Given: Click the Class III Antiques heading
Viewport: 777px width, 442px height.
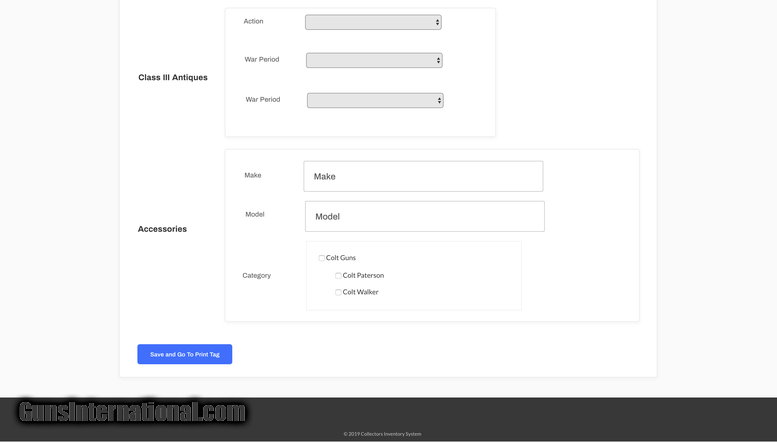Looking at the screenshot, I should coord(173,77).
